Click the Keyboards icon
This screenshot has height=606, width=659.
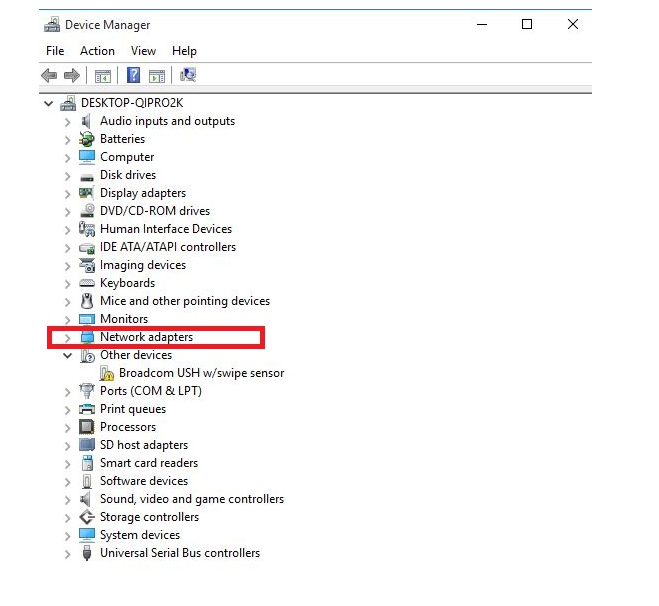(87, 284)
